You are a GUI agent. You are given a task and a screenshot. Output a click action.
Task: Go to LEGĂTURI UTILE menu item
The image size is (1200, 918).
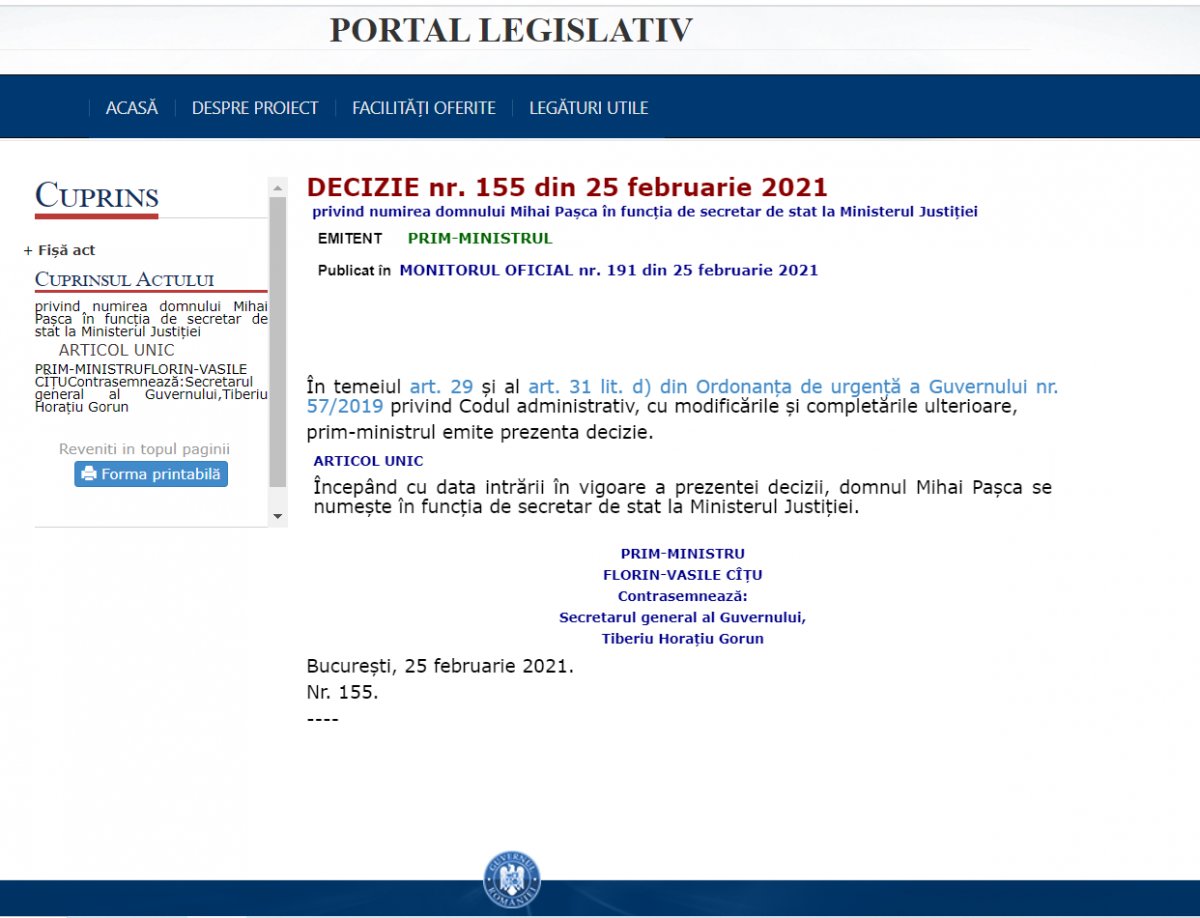(x=589, y=108)
